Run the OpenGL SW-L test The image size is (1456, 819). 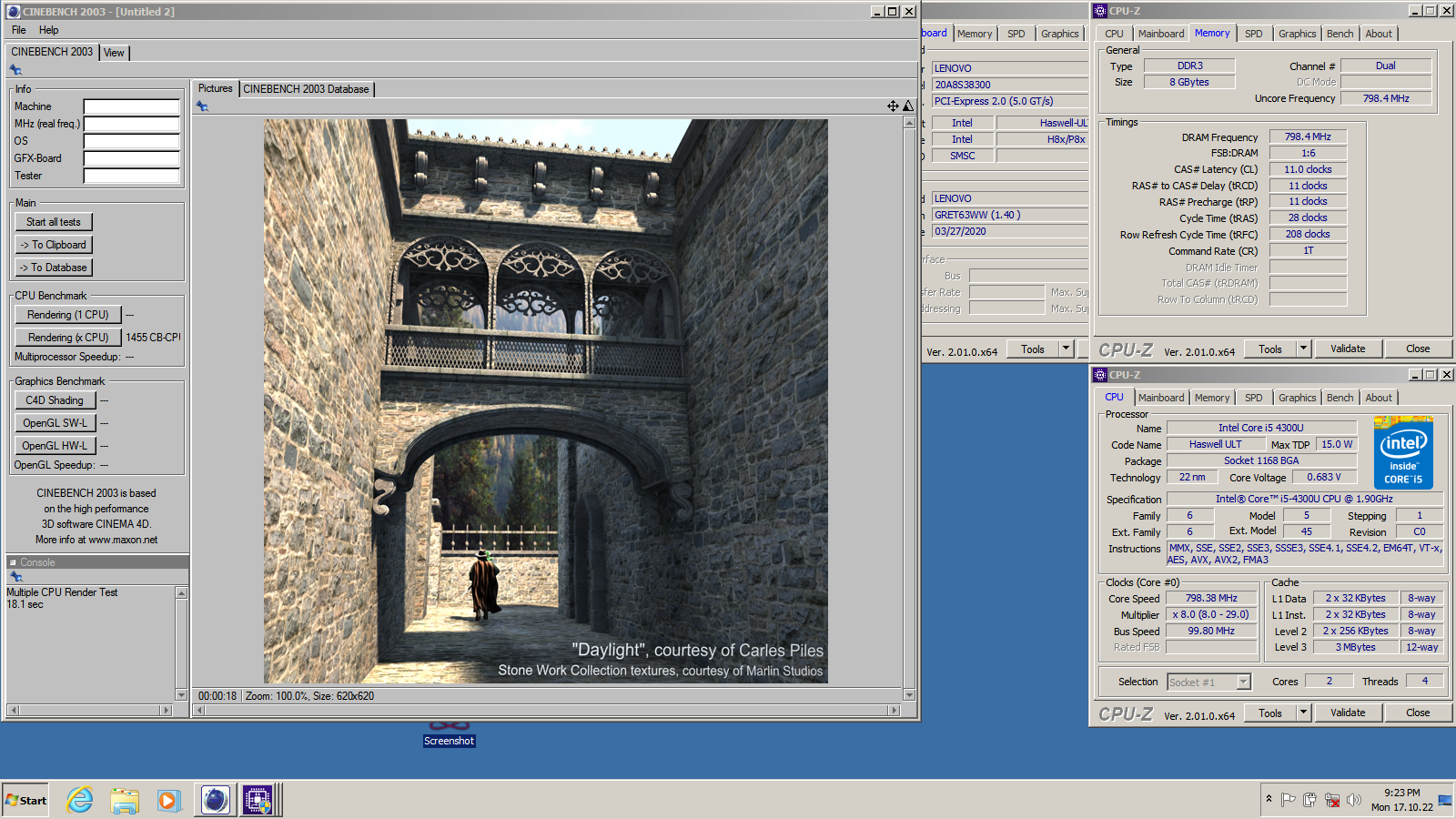tap(55, 423)
